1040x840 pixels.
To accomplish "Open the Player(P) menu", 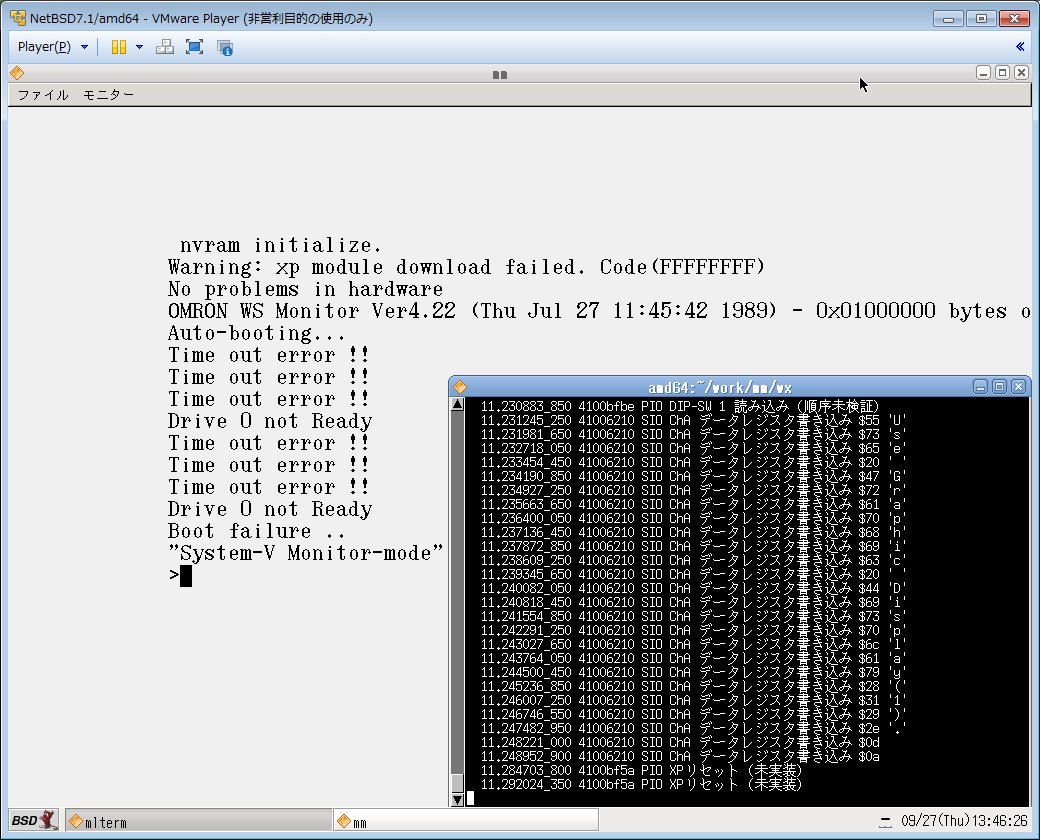I will (x=44, y=47).
